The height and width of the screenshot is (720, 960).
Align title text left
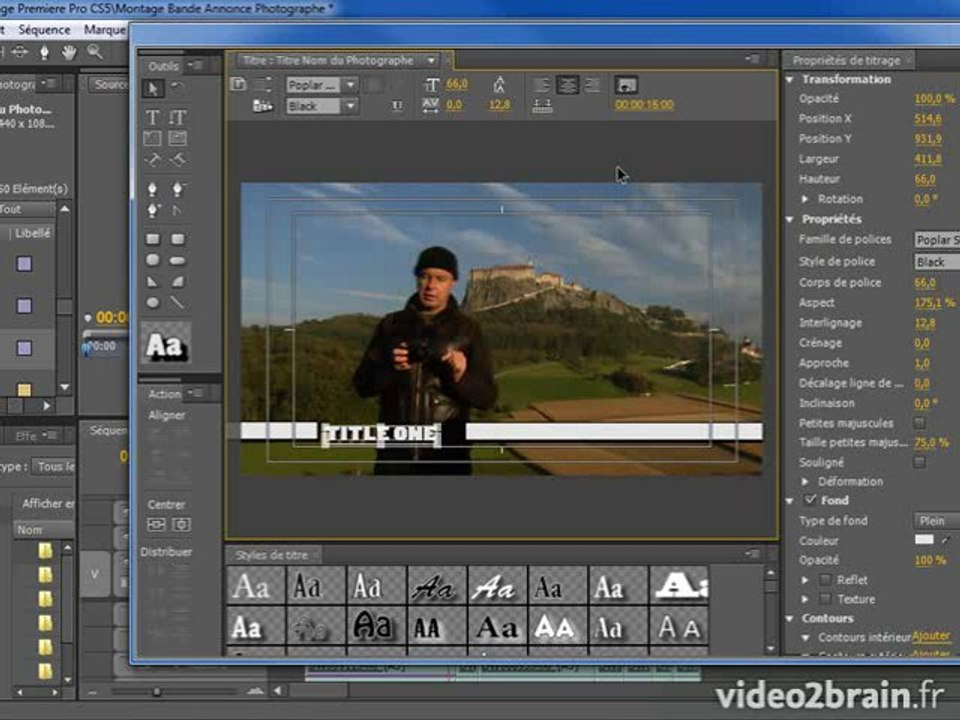click(x=541, y=85)
